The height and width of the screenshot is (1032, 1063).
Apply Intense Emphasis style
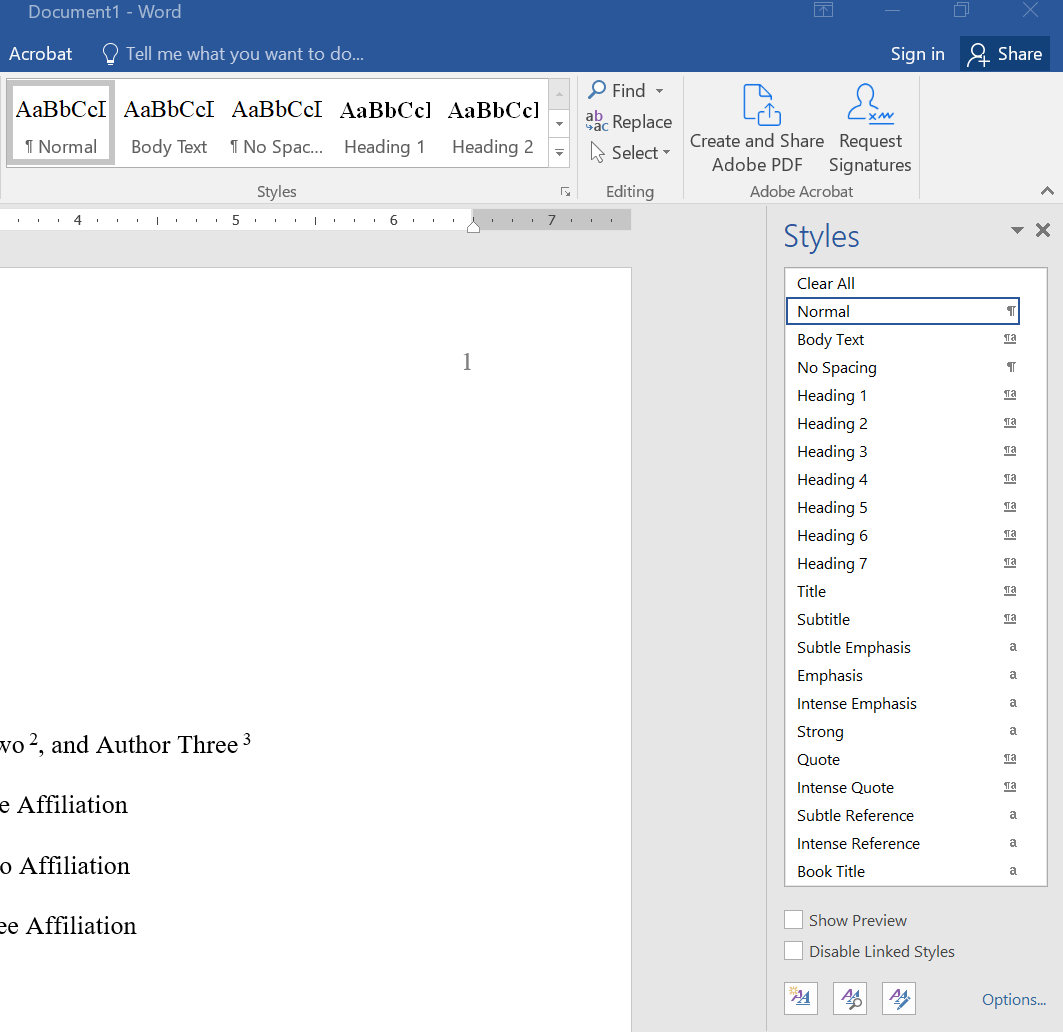pos(902,704)
